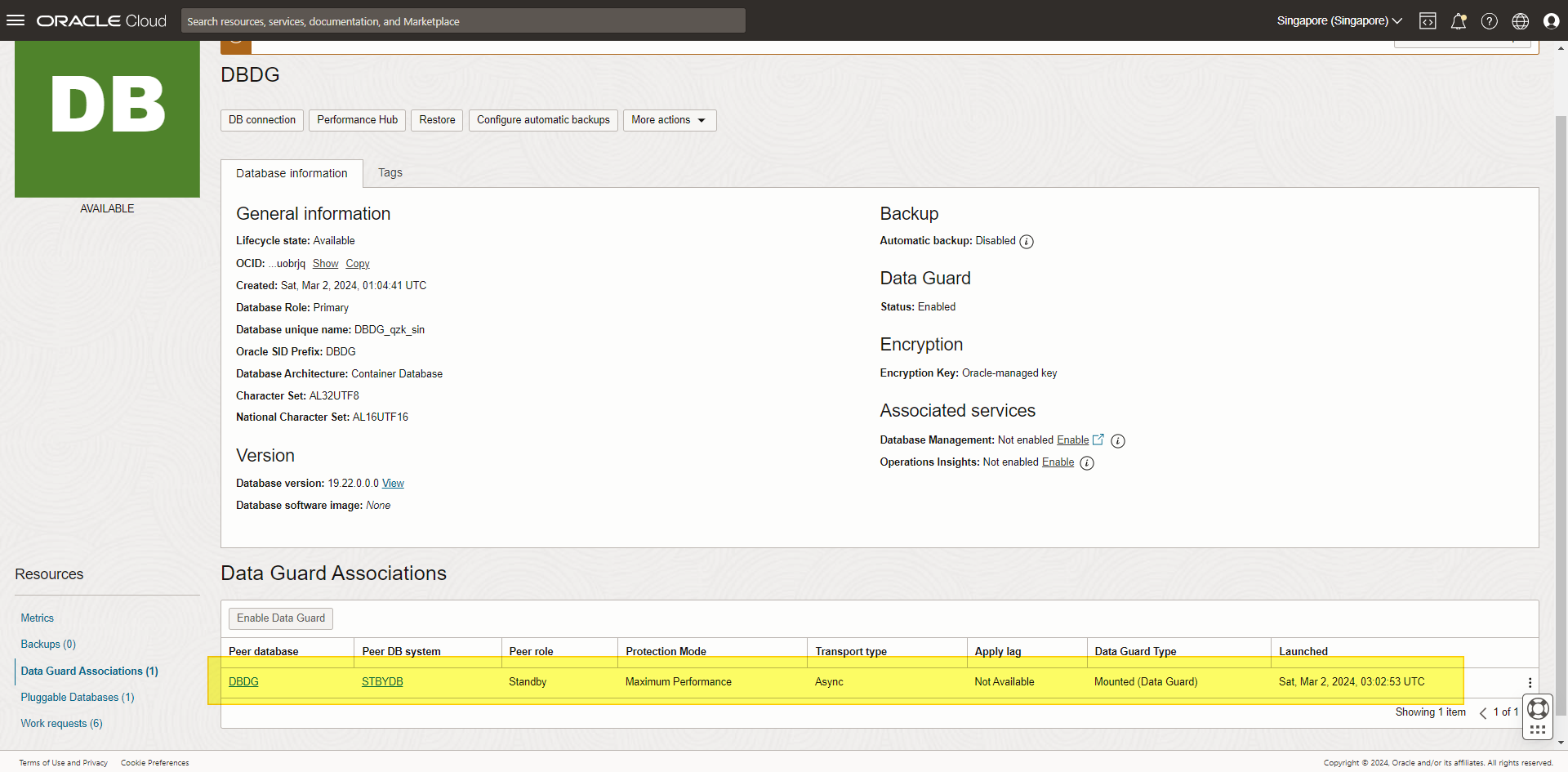
Task: Open Backups (0) resource link
Action: (x=48, y=645)
